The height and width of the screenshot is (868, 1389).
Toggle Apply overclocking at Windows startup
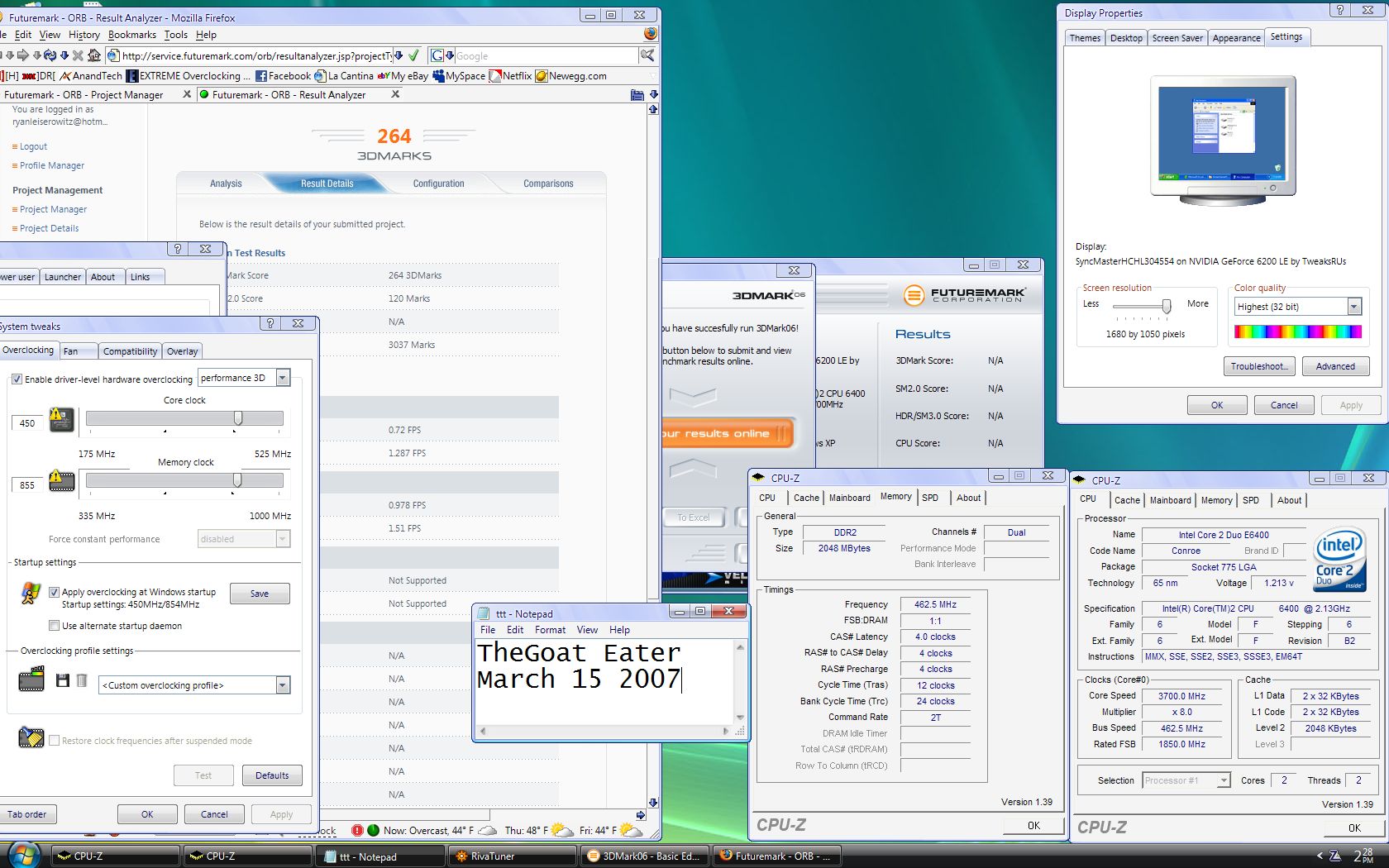coord(54,592)
